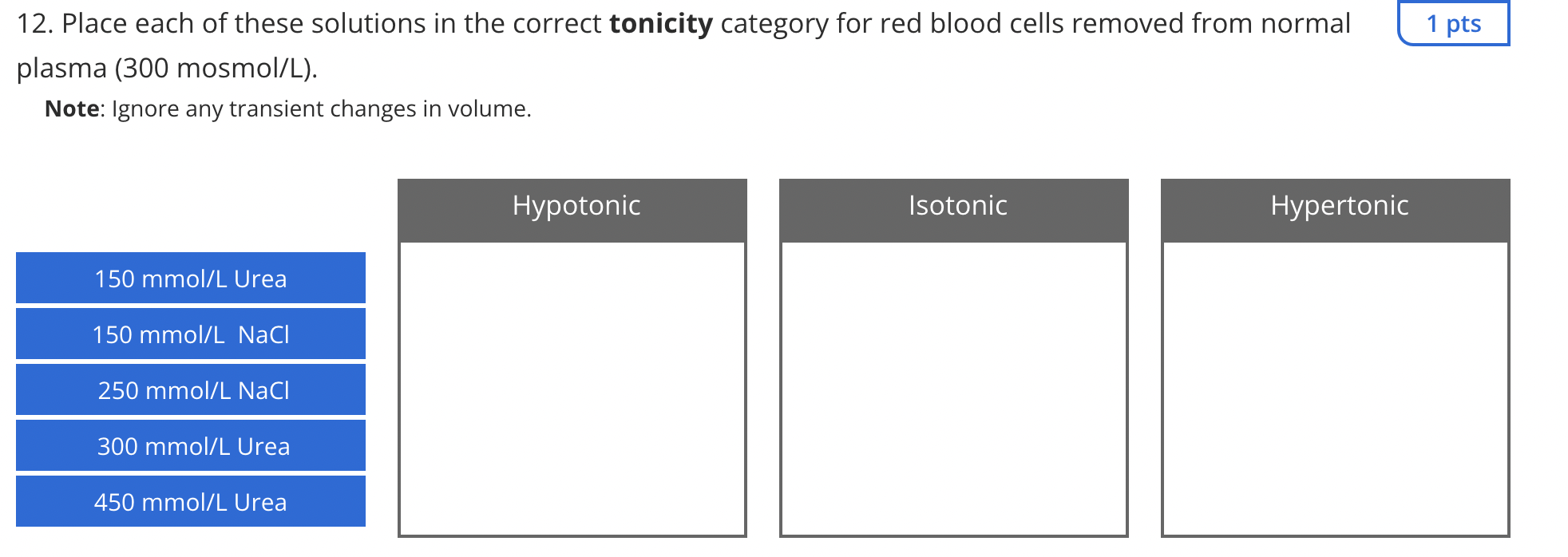Click inside the empty Isotonic drop area

click(954, 389)
